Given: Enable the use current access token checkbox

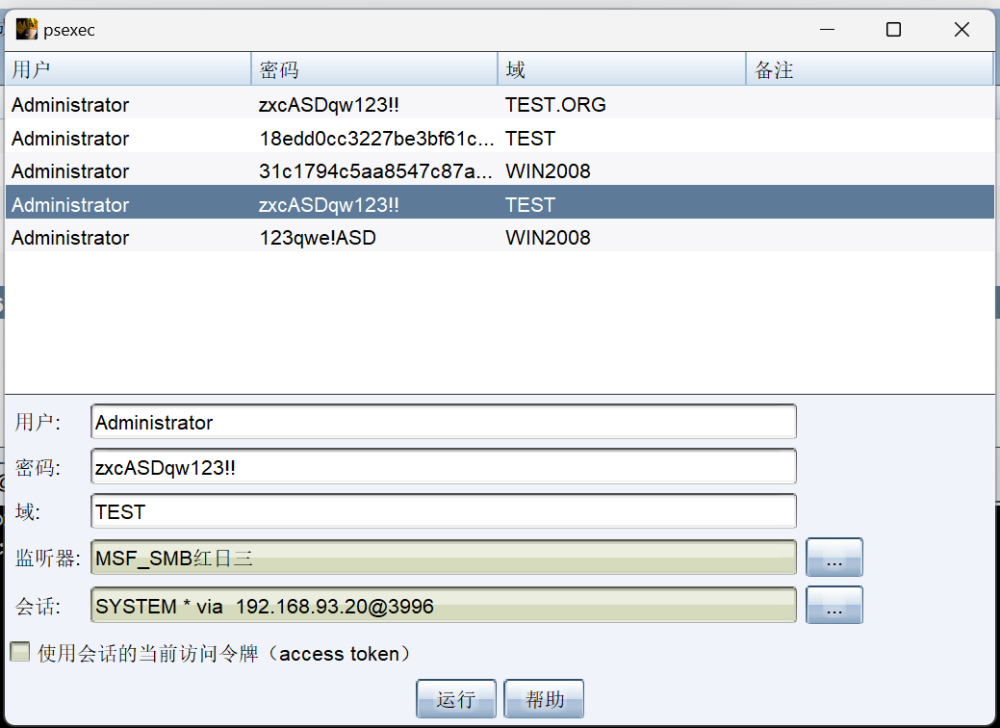Looking at the screenshot, I should [x=20, y=653].
